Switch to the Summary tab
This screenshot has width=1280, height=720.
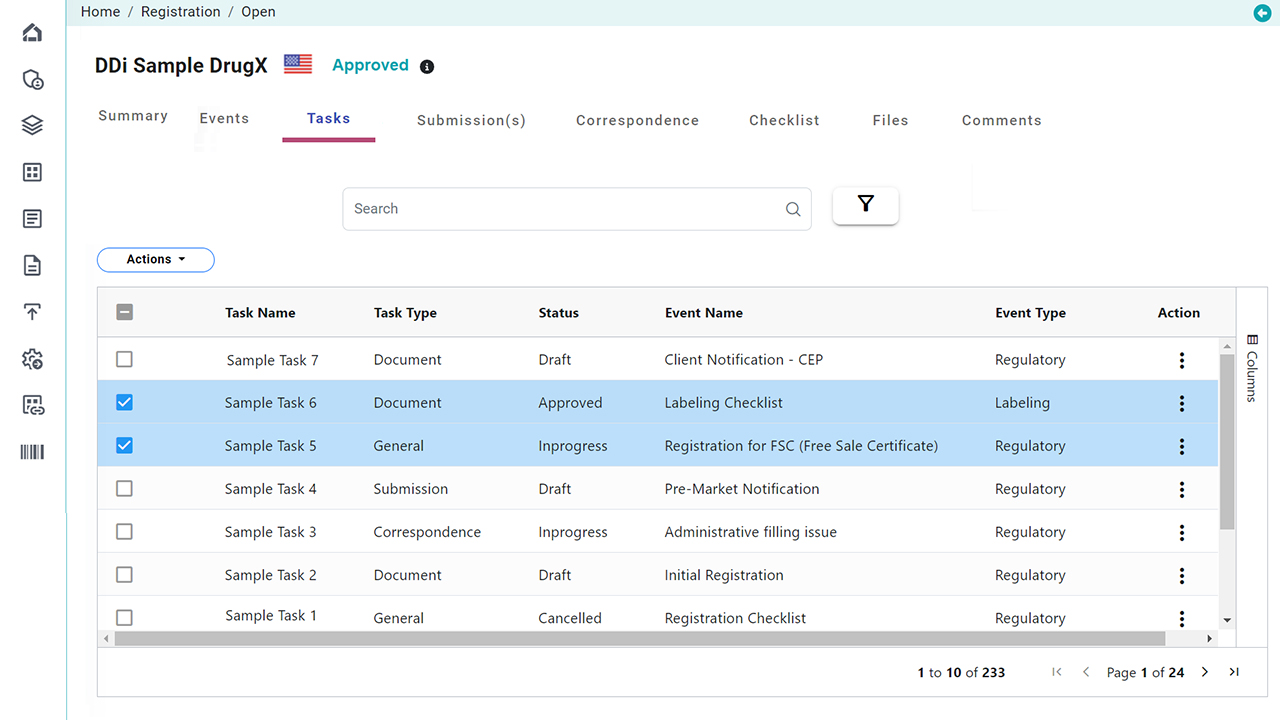click(x=133, y=116)
